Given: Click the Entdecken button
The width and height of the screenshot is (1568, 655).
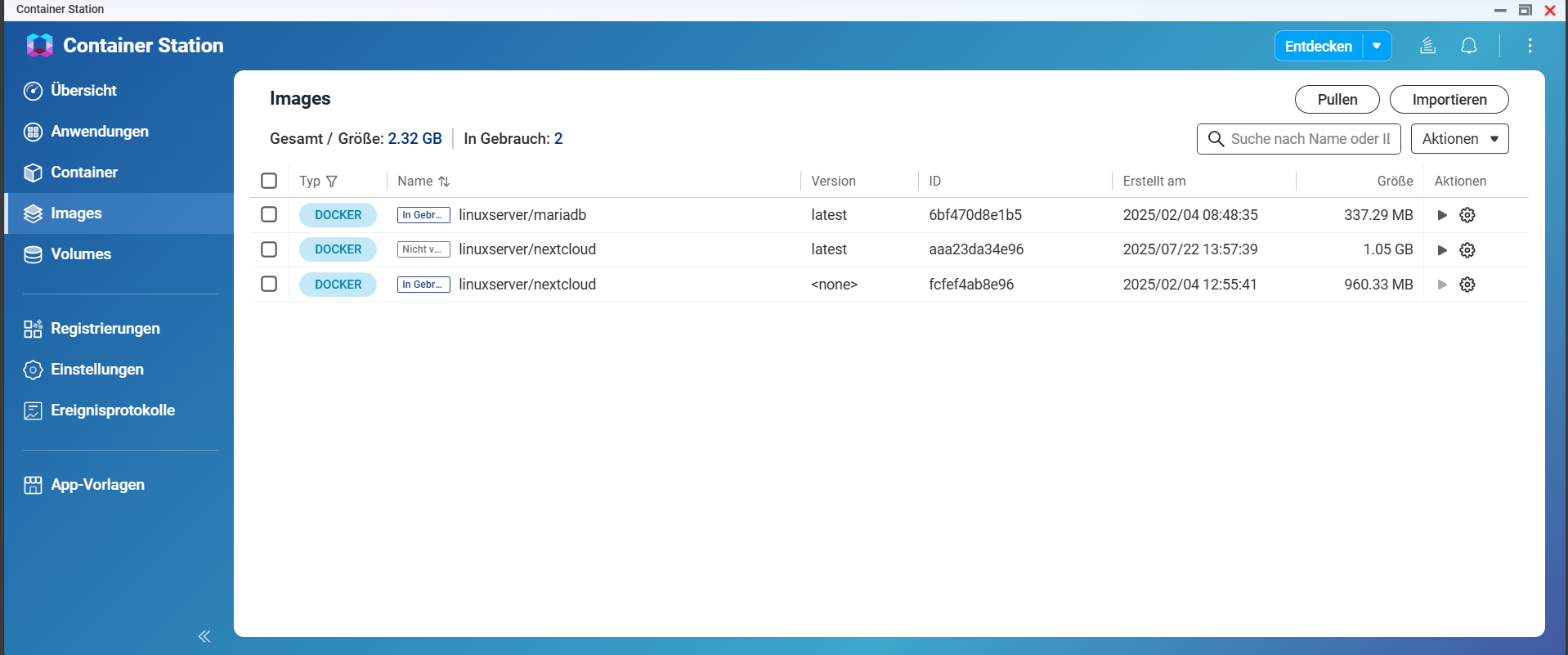Looking at the screenshot, I should tap(1318, 46).
